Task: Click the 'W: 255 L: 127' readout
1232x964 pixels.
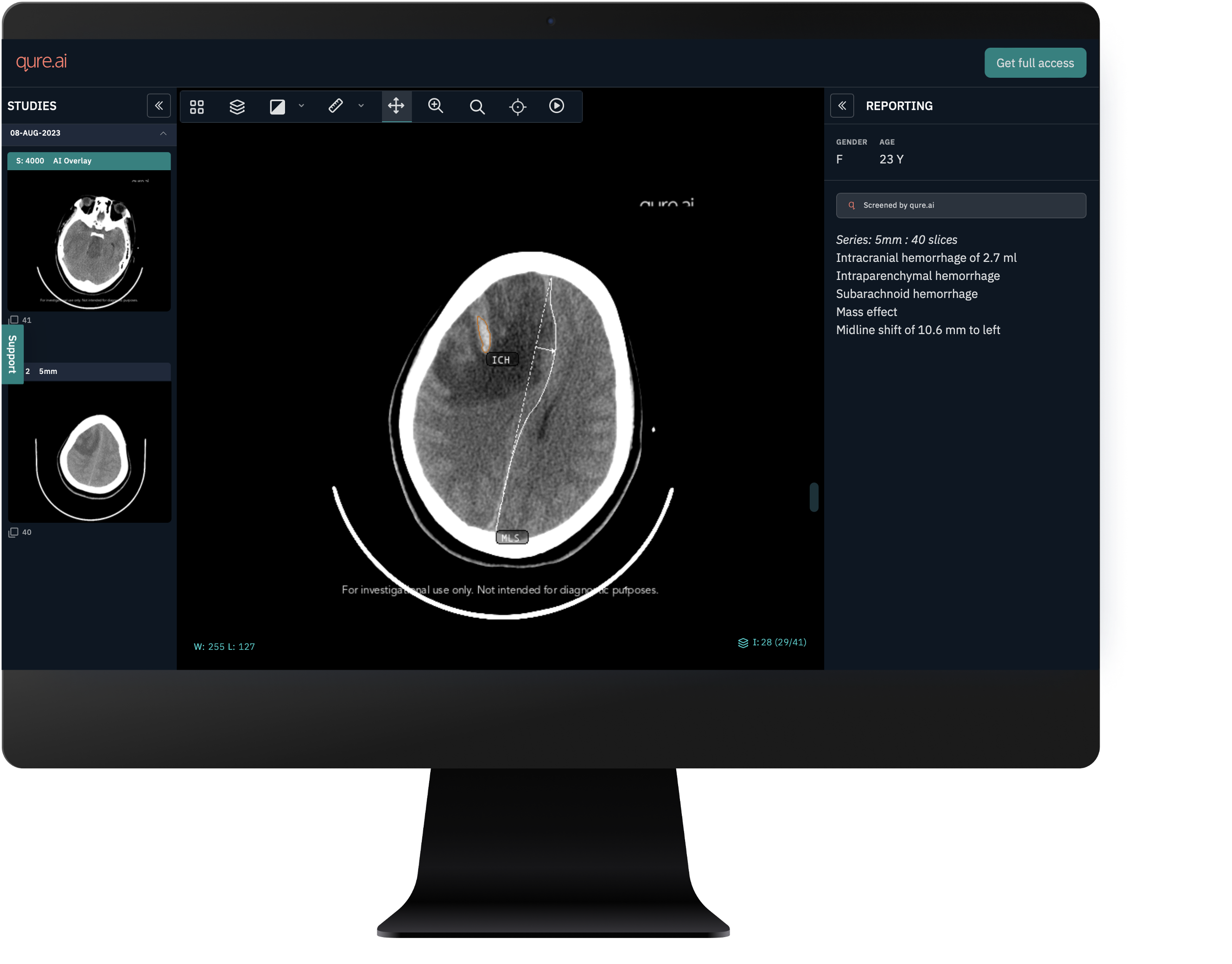Action: [x=224, y=647]
